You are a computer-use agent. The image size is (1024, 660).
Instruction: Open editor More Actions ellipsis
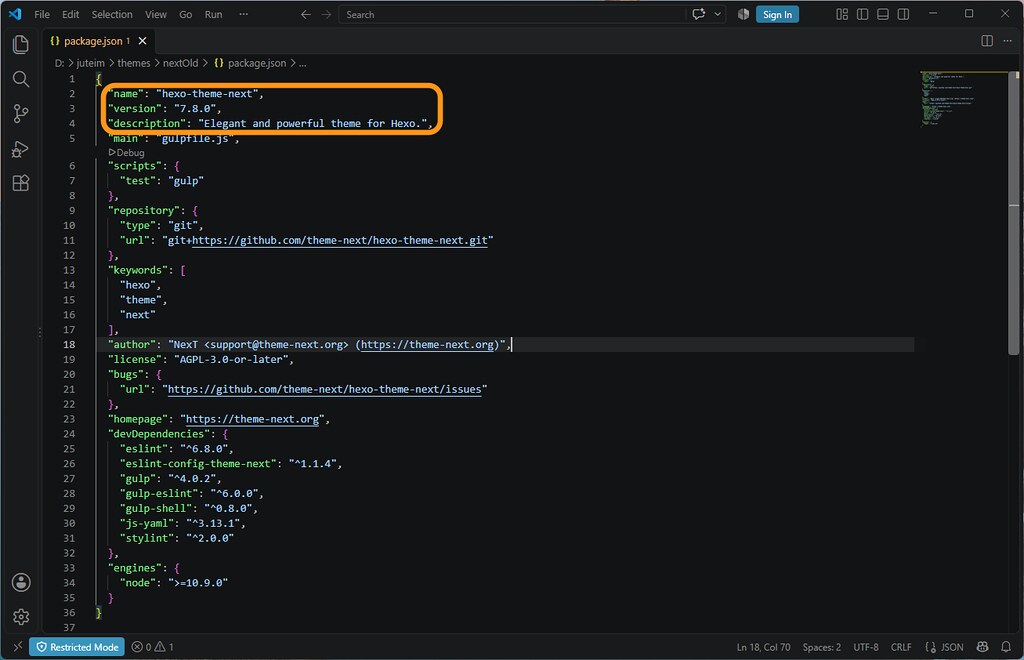1007,41
